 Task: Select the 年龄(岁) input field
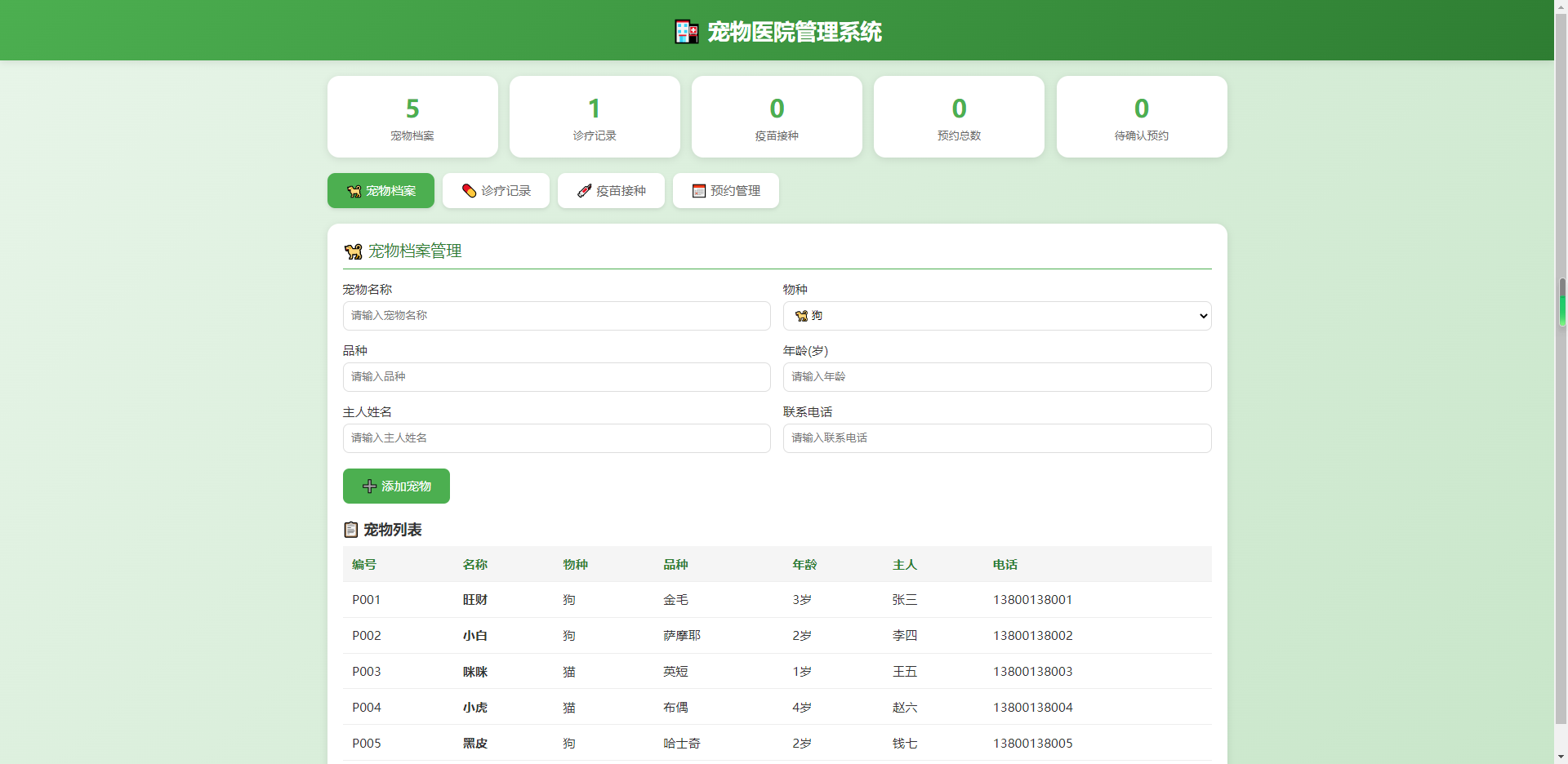pos(996,377)
